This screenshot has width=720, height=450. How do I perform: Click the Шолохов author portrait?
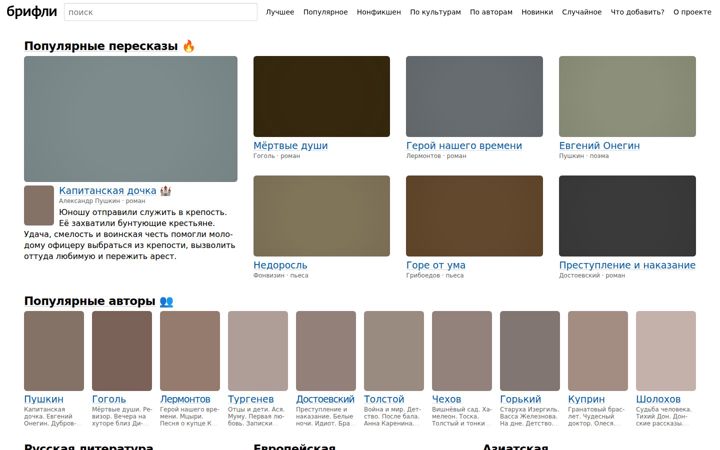[x=666, y=351]
